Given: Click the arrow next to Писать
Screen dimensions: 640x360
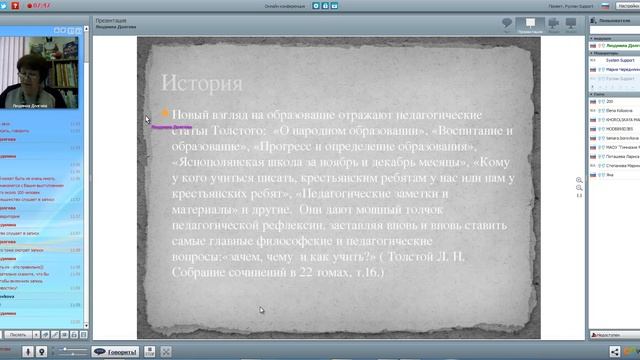Looking at the screenshot, I should point(36,335).
